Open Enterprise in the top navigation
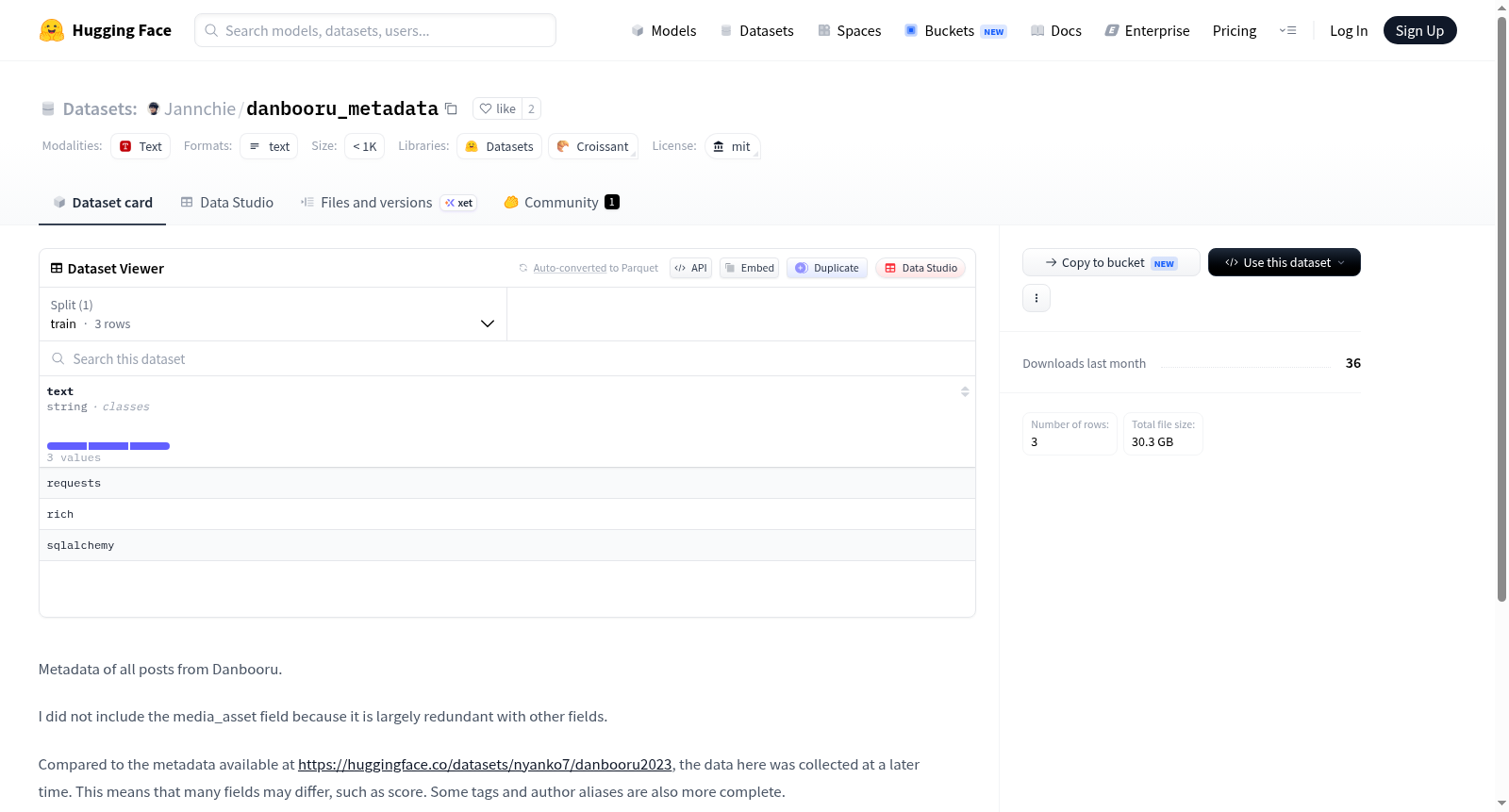This screenshot has height=812, width=1509. pos(1147,30)
